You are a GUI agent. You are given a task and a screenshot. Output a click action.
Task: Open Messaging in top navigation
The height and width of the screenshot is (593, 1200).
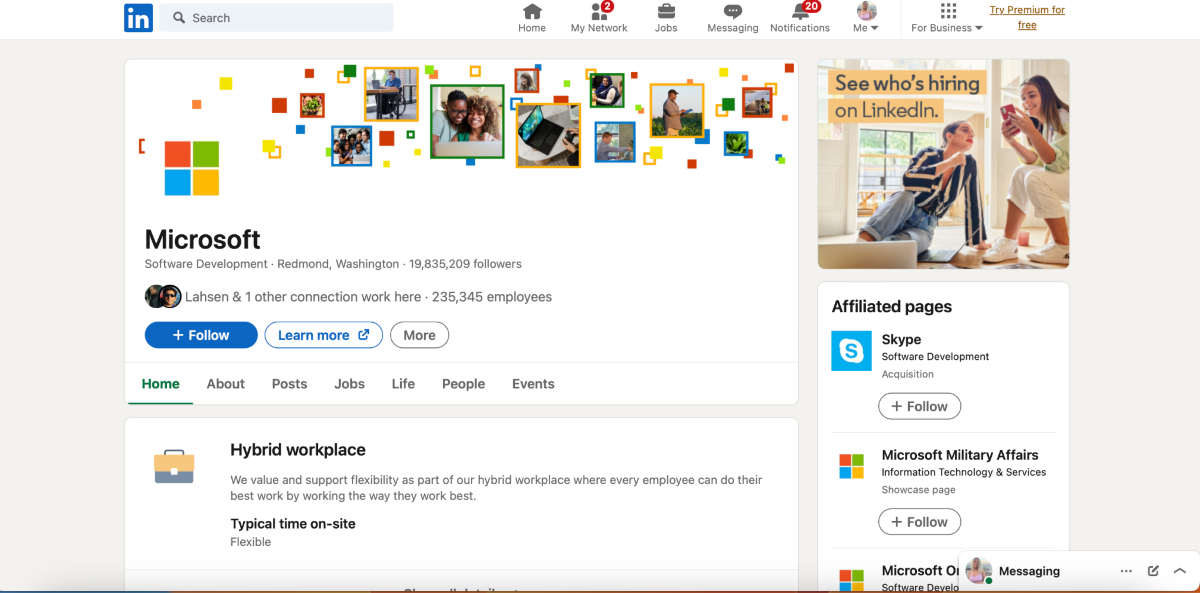click(733, 18)
